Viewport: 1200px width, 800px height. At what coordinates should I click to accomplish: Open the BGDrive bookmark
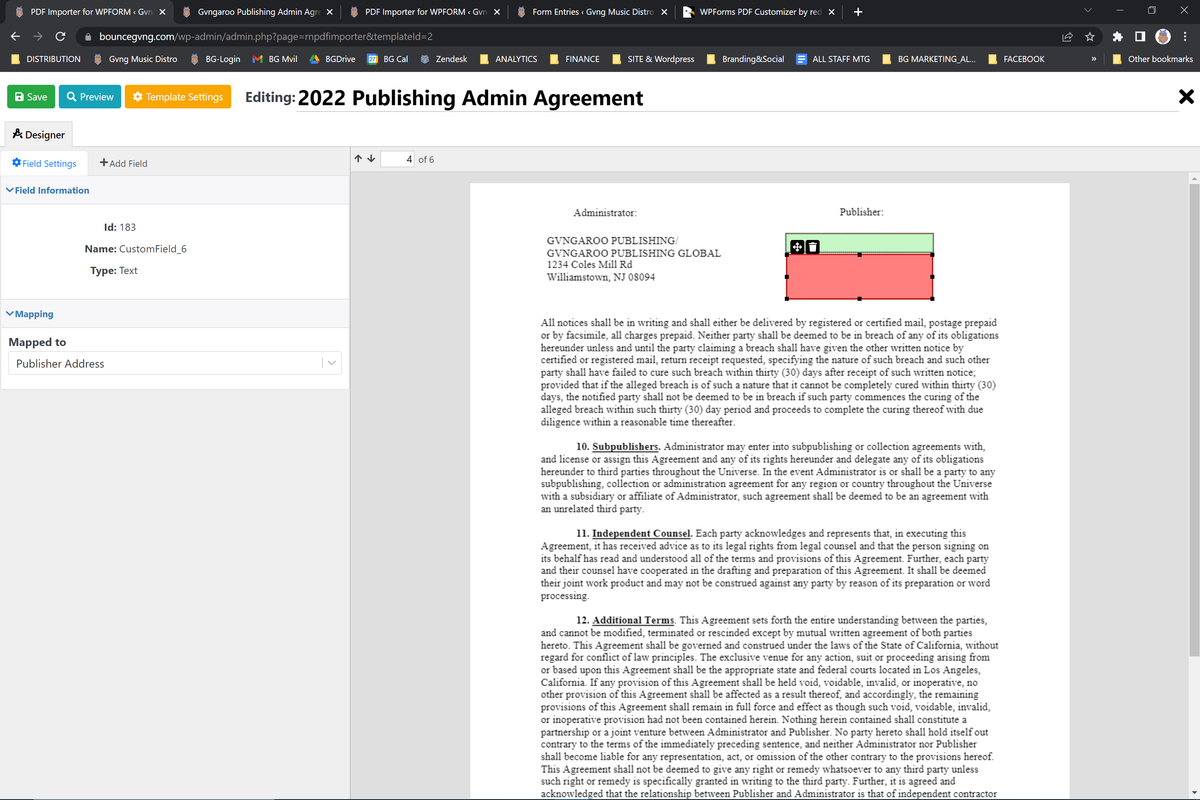pyautogui.click(x=332, y=59)
